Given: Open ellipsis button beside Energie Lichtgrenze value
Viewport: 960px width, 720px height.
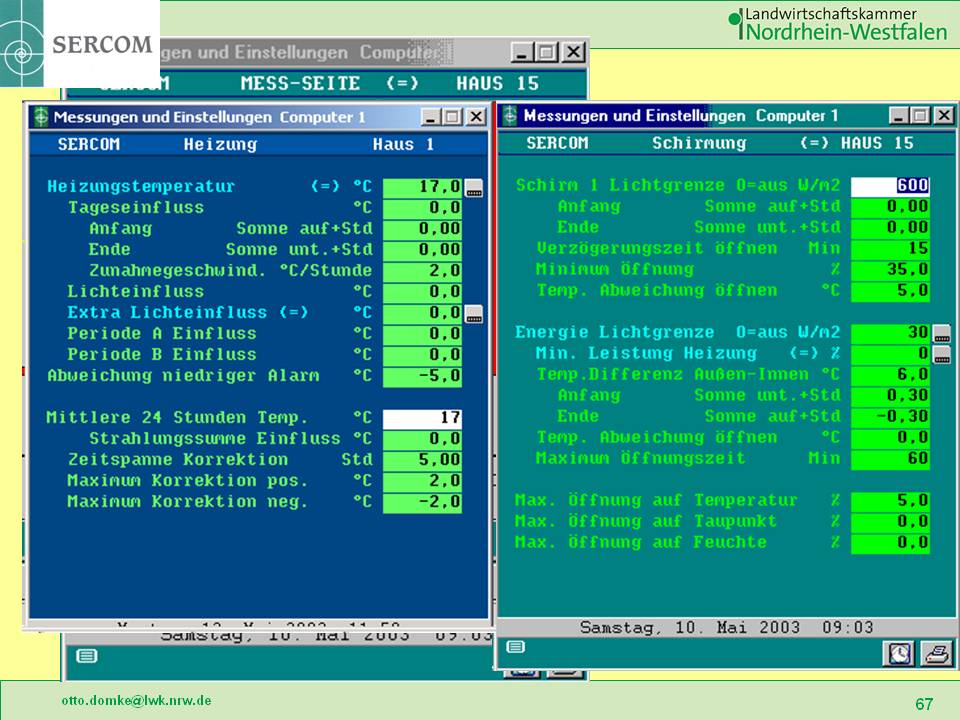Looking at the screenshot, I should (941, 333).
